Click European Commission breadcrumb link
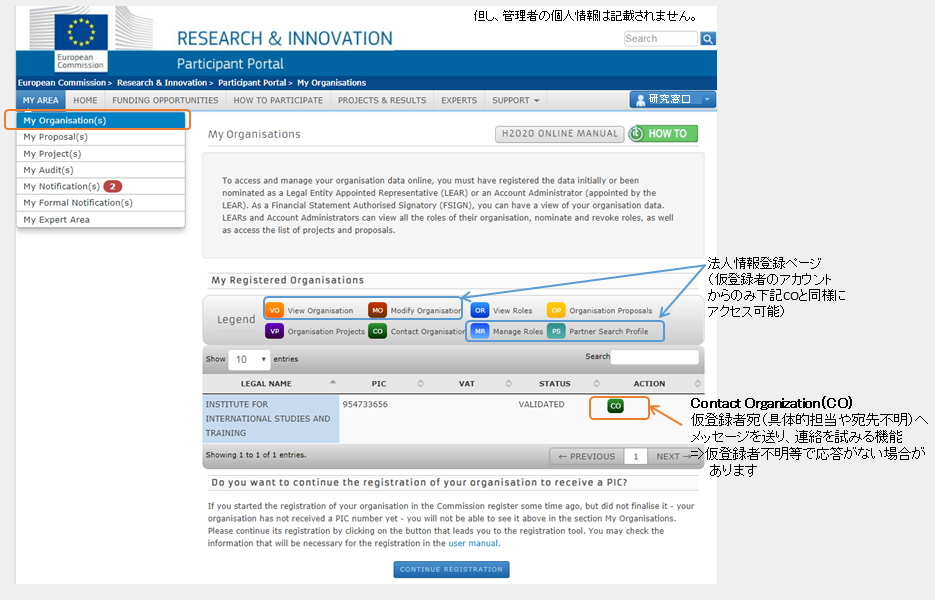The height and width of the screenshot is (600, 935). (x=62, y=83)
